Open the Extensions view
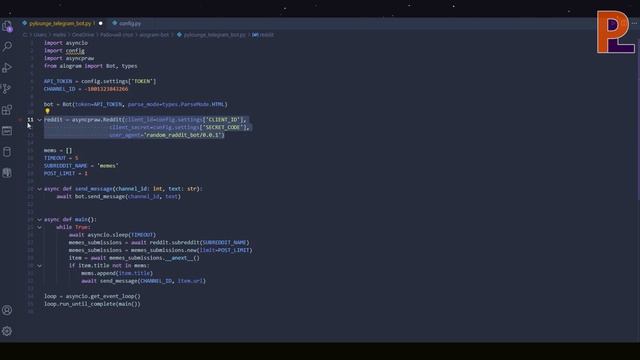This screenshot has width=640, height=360. (x=7, y=110)
